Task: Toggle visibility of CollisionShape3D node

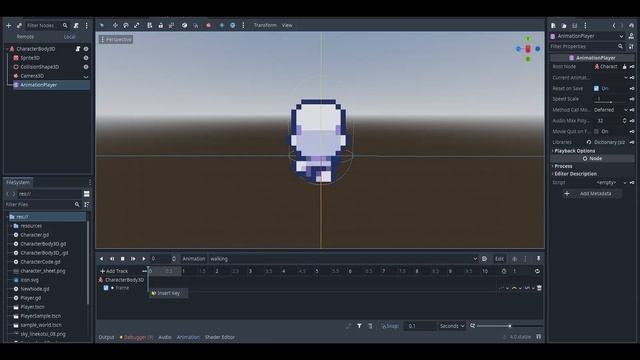Action: [86, 67]
